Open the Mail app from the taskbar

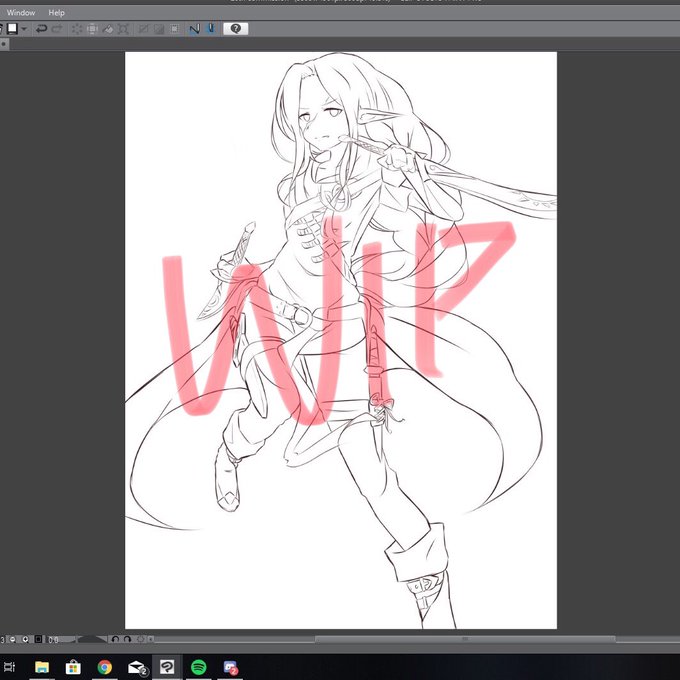137,667
